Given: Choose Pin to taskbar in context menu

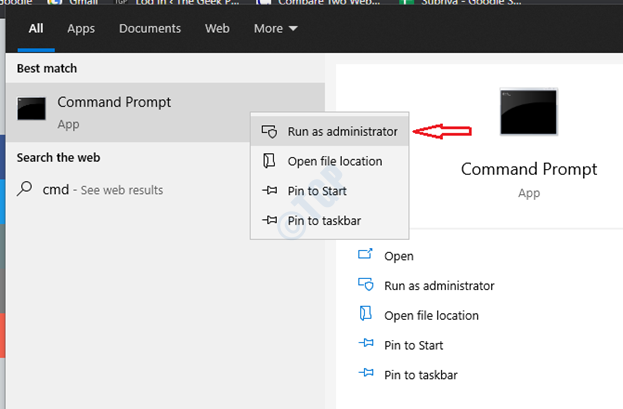Looking at the screenshot, I should 329,221.
